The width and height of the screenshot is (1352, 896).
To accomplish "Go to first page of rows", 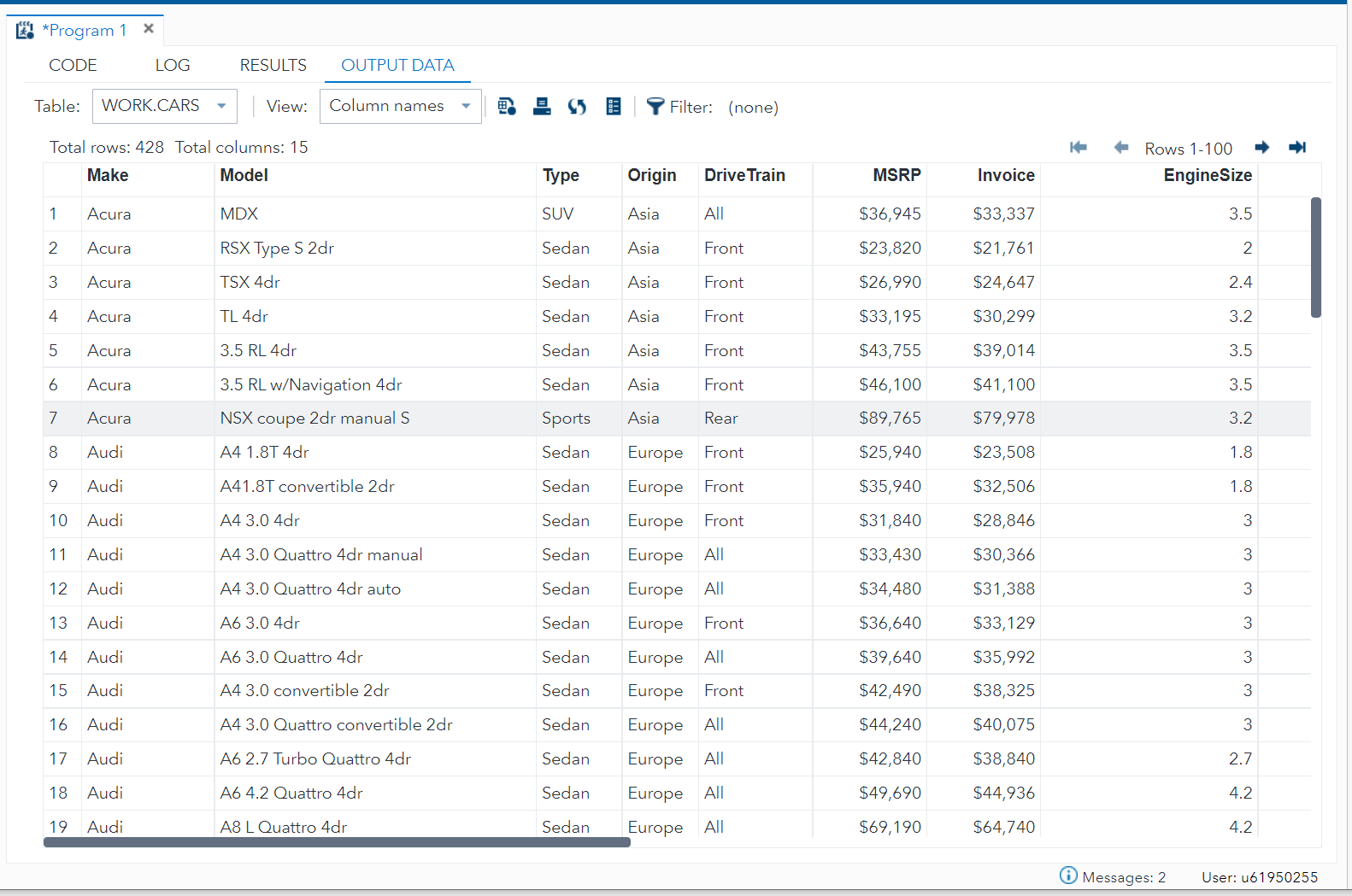I will (x=1079, y=148).
